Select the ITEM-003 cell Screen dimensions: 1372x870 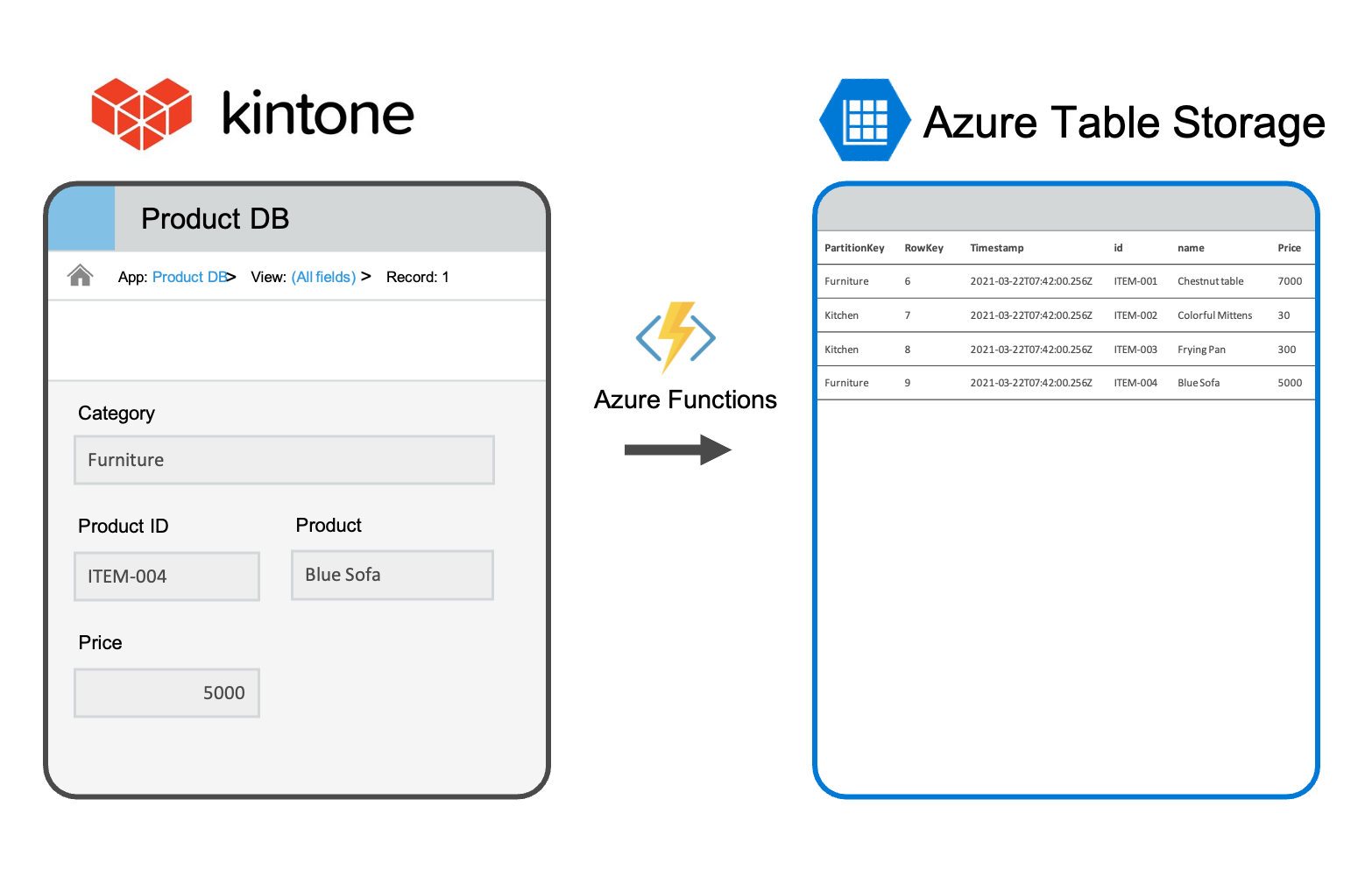(x=1135, y=350)
